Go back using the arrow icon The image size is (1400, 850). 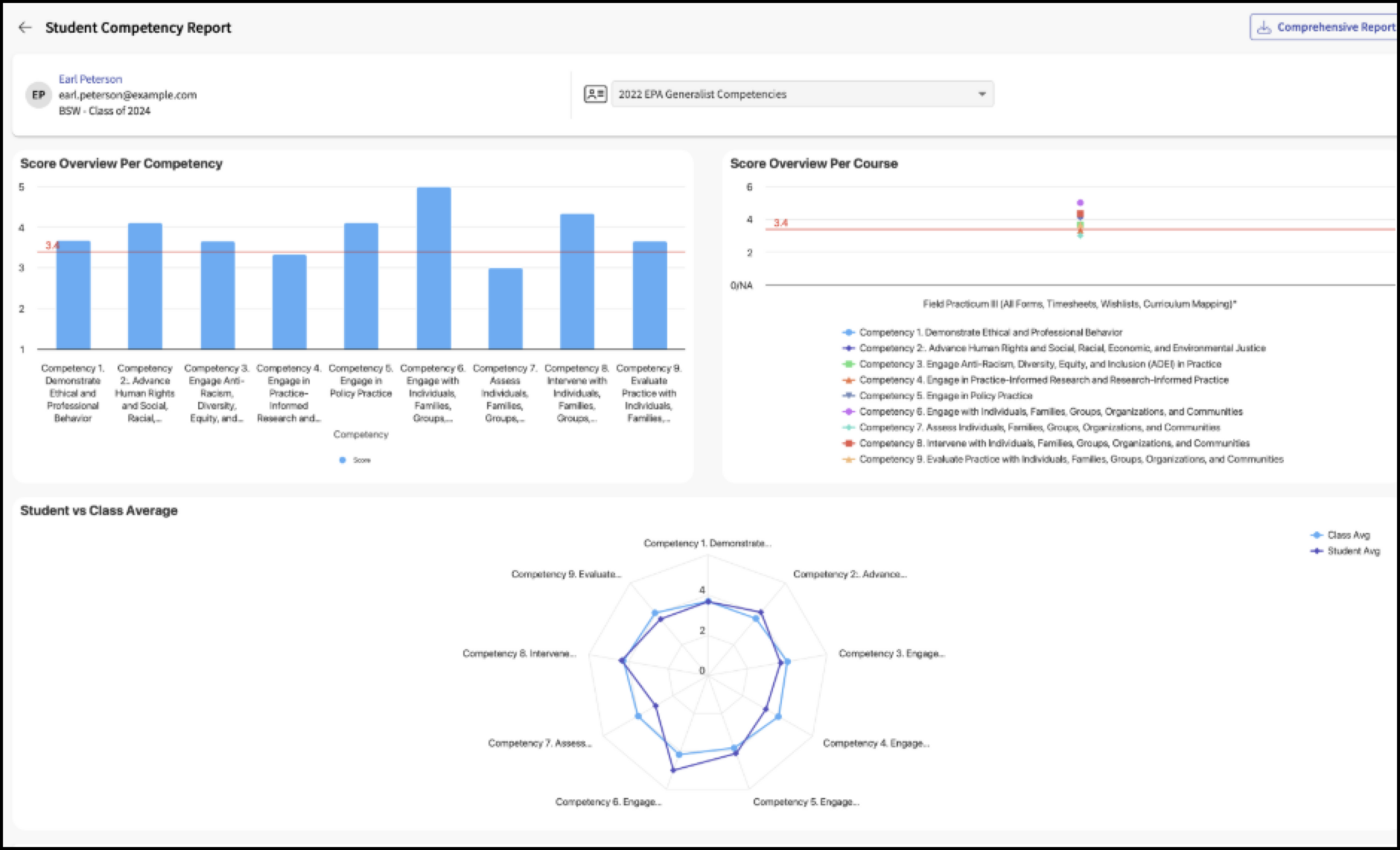pos(25,28)
